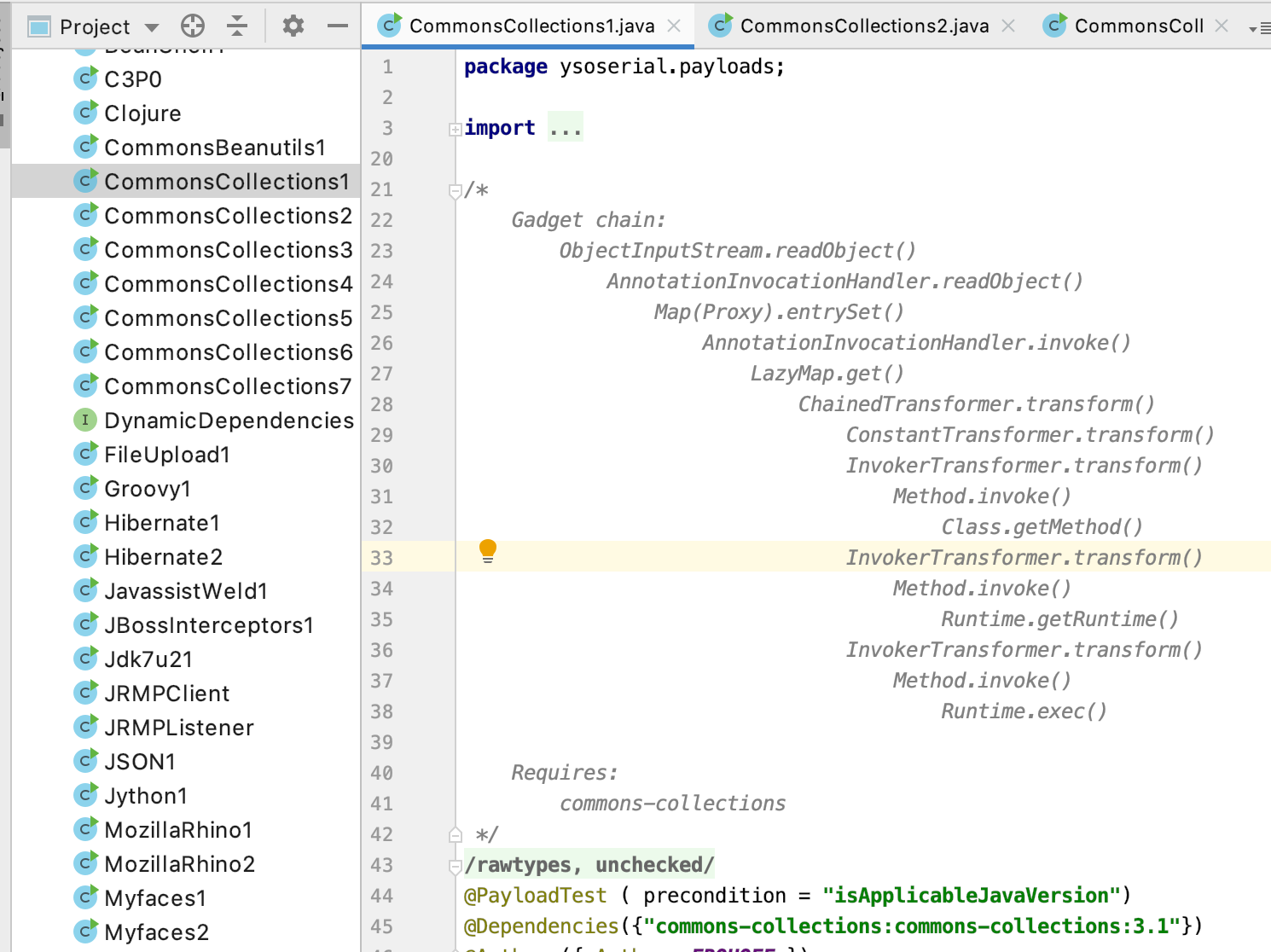Click the Select Opened File target icon
Viewport: 1271px width, 952px height.
pos(193,26)
